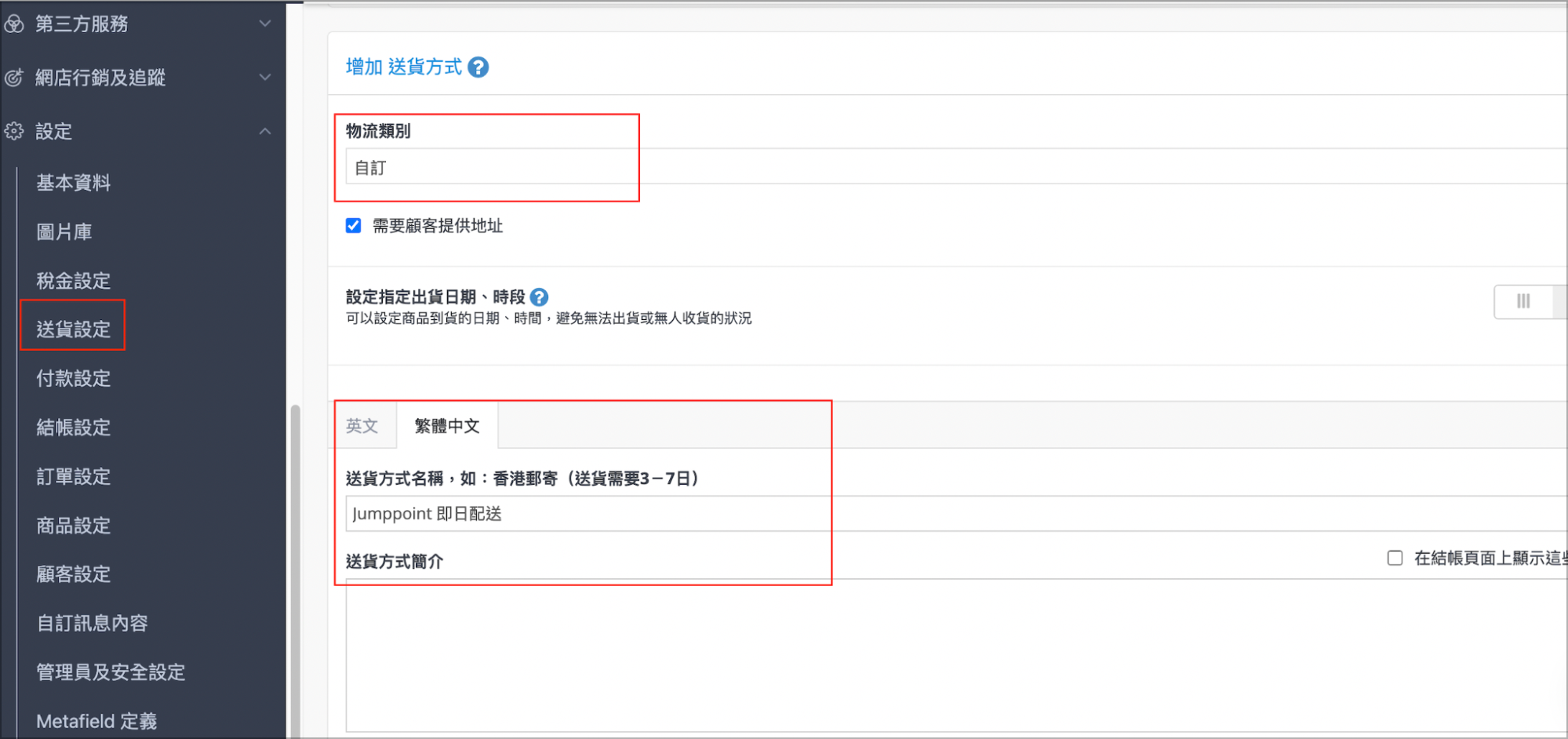The image size is (1568, 739).
Task: Open 稅金設定 page
Action: click(x=74, y=281)
